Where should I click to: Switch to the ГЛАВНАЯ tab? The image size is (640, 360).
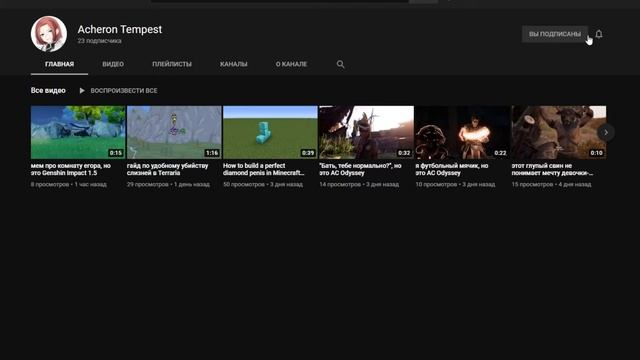[59, 64]
